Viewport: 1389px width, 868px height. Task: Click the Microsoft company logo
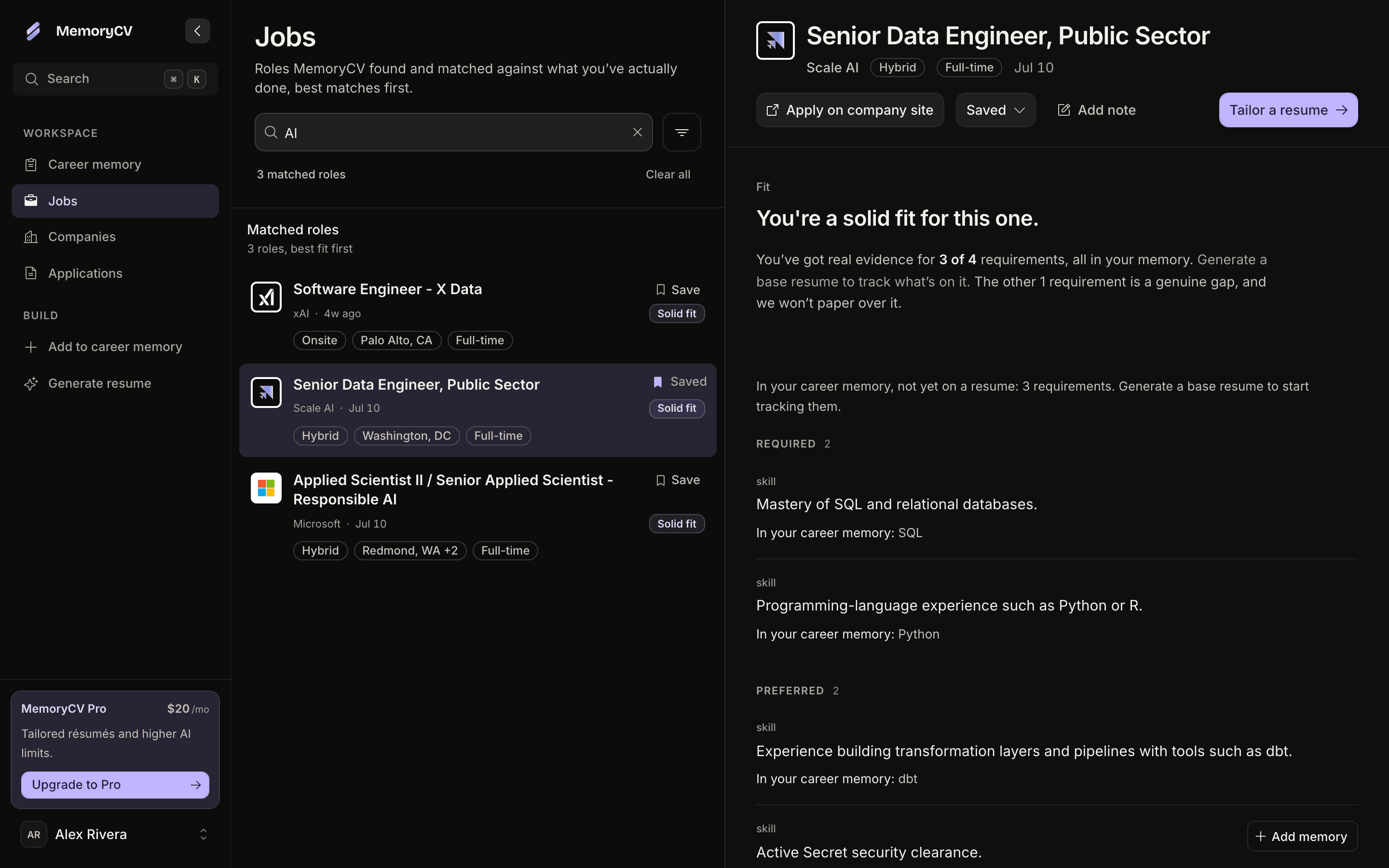pos(266,488)
